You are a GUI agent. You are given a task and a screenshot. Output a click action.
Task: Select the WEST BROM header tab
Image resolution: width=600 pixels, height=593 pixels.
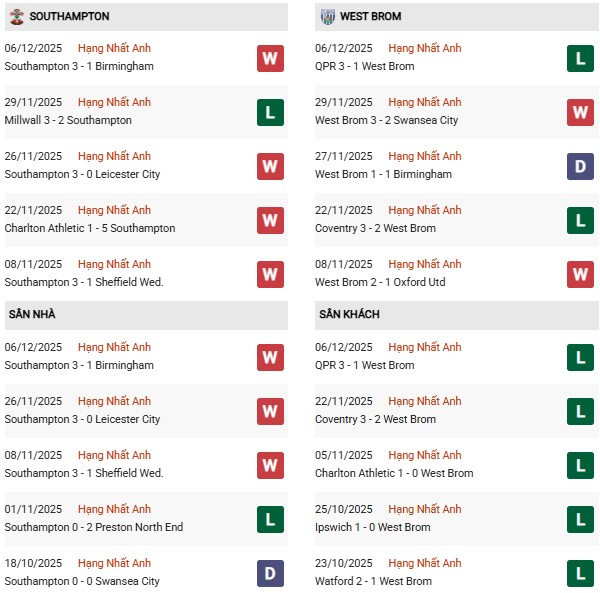pyautogui.click(x=373, y=17)
